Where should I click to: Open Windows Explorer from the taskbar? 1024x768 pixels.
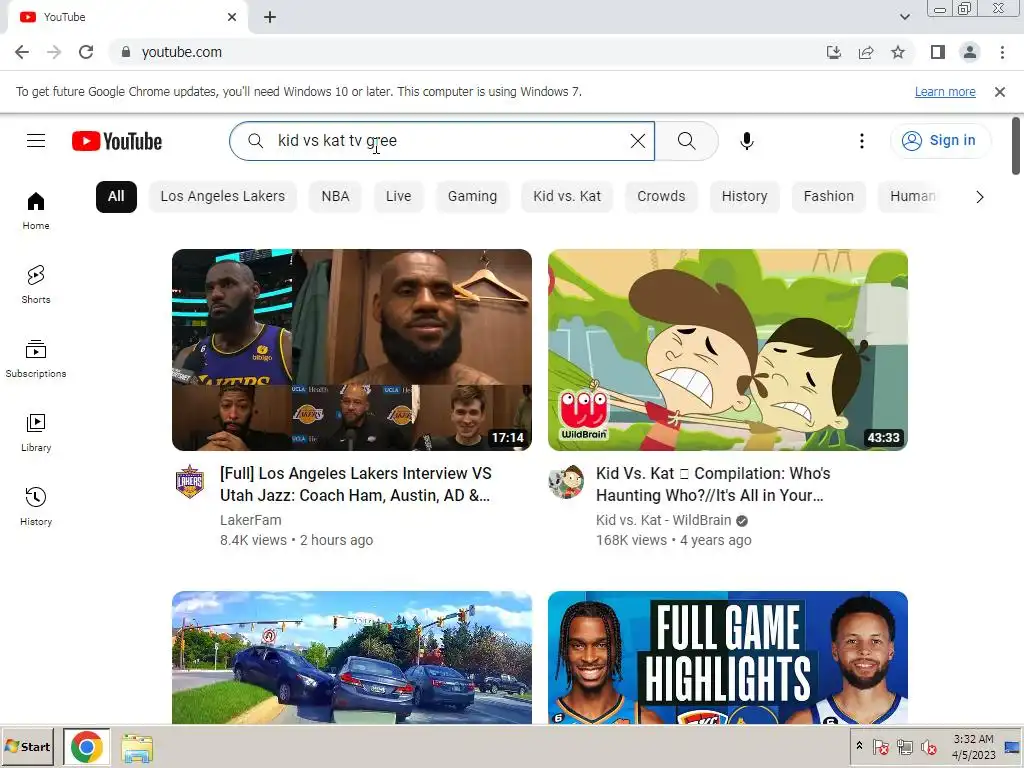(136, 748)
